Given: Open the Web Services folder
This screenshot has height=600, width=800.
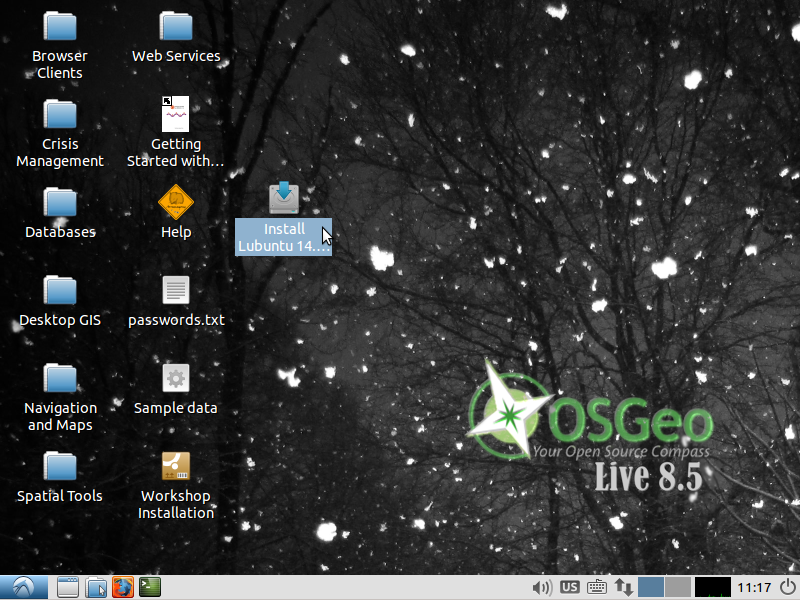Looking at the screenshot, I should pos(176,27).
